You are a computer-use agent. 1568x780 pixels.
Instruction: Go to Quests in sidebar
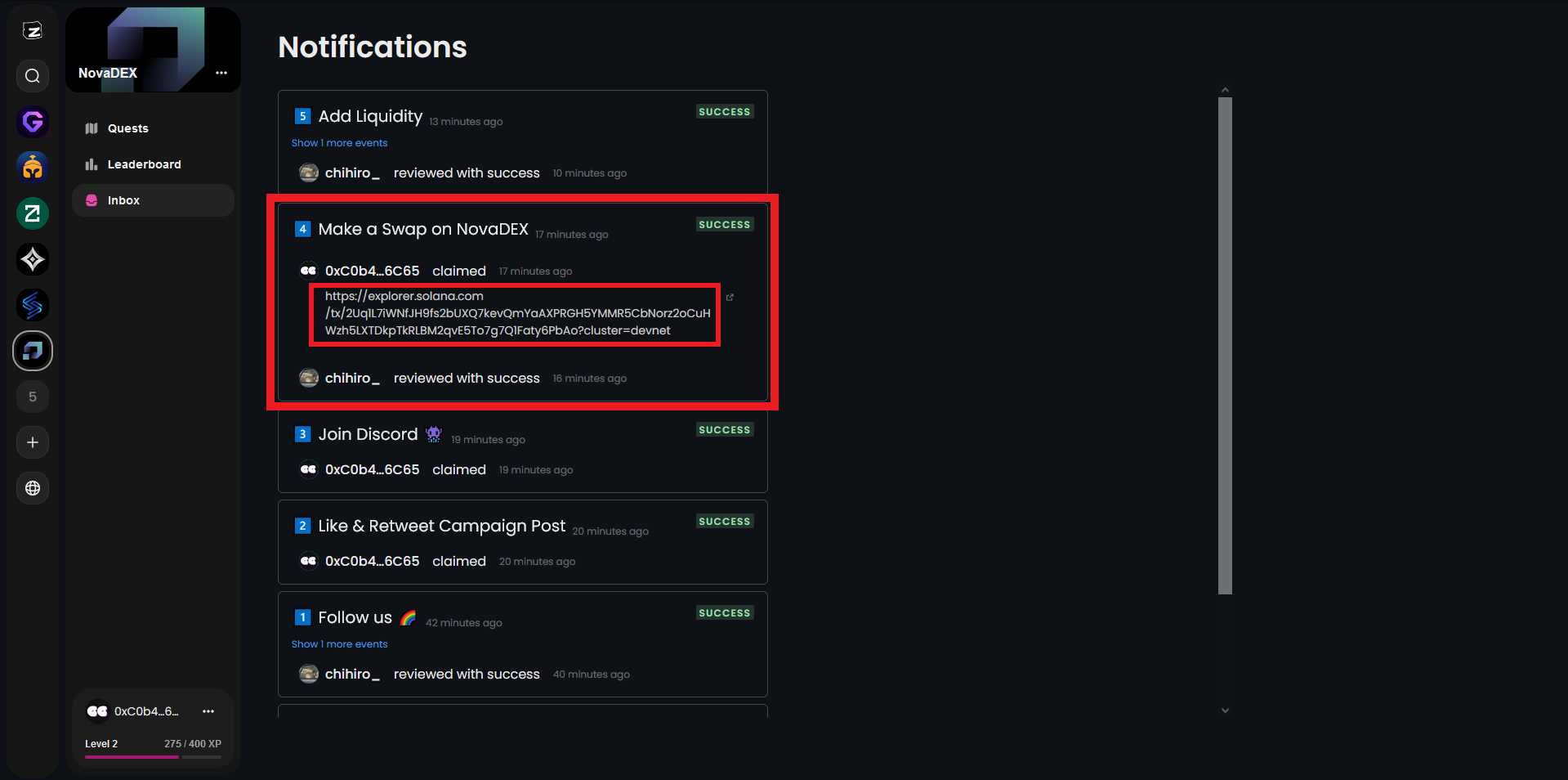(x=127, y=128)
